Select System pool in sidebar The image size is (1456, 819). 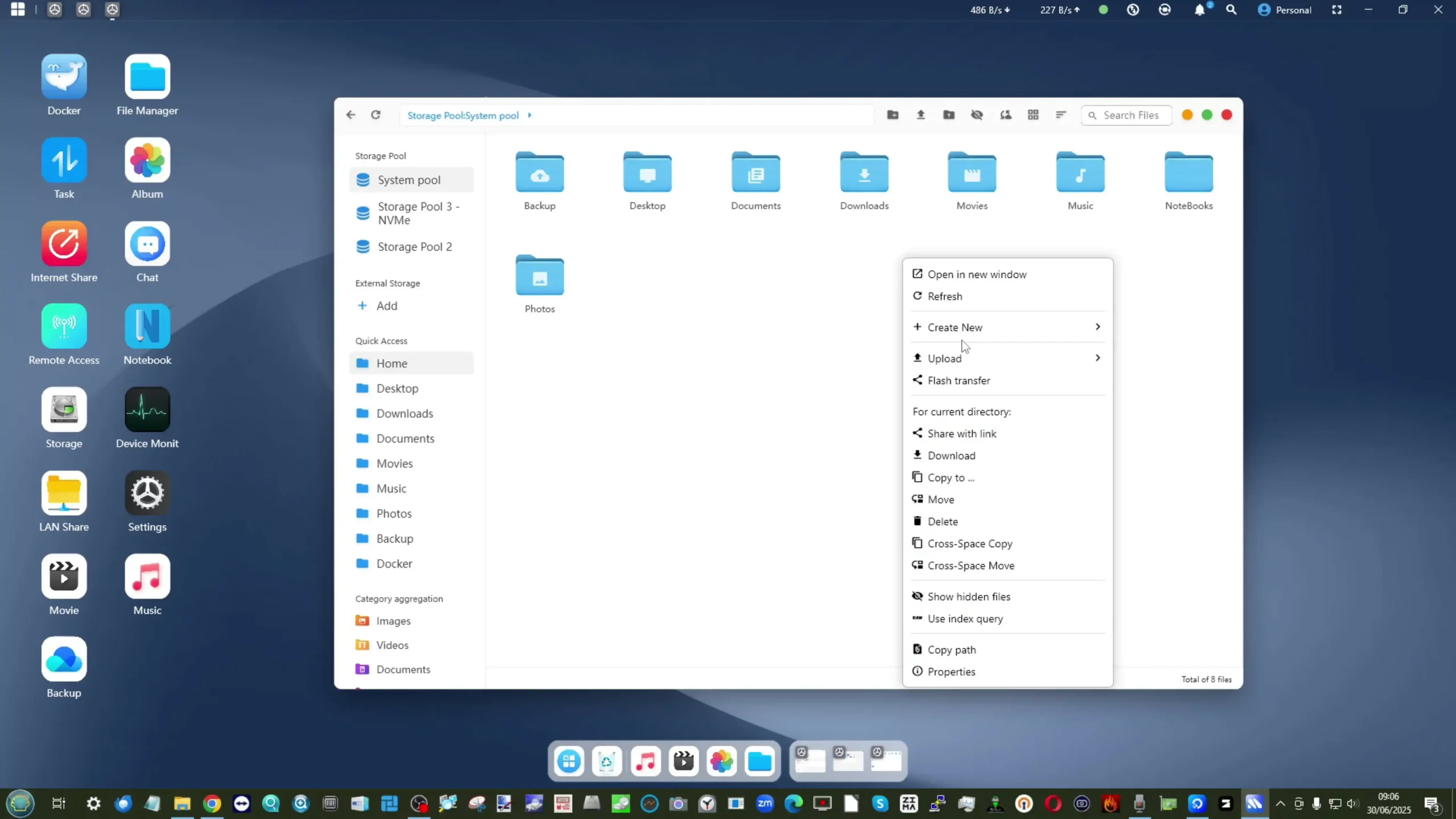(x=411, y=180)
